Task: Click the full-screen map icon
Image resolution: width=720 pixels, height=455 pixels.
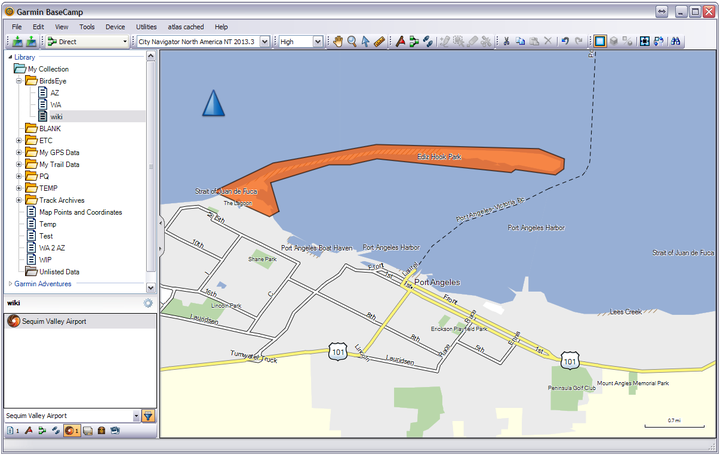Action: [645, 41]
